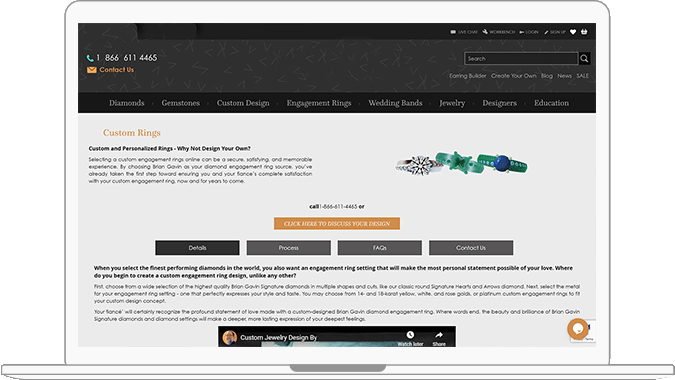The height and width of the screenshot is (380, 675).
Task: Select Watch later on video
Action: (x=410, y=338)
